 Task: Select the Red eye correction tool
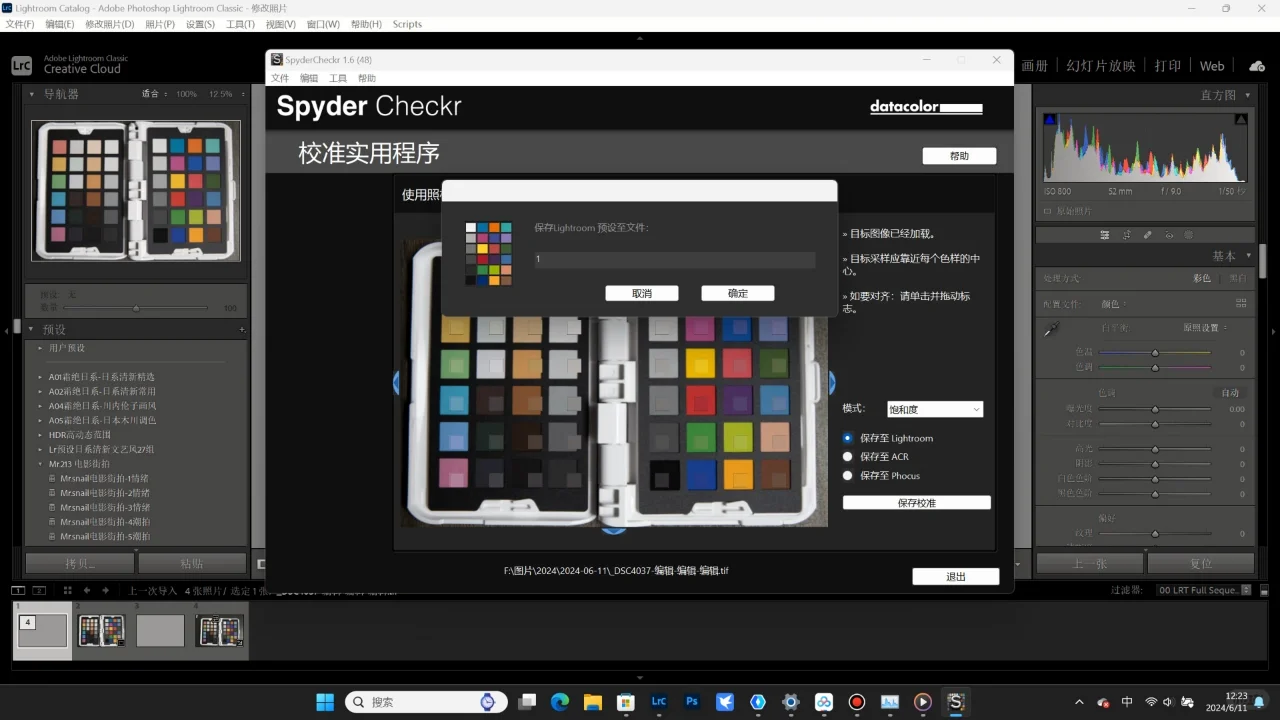click(1169, 235)
